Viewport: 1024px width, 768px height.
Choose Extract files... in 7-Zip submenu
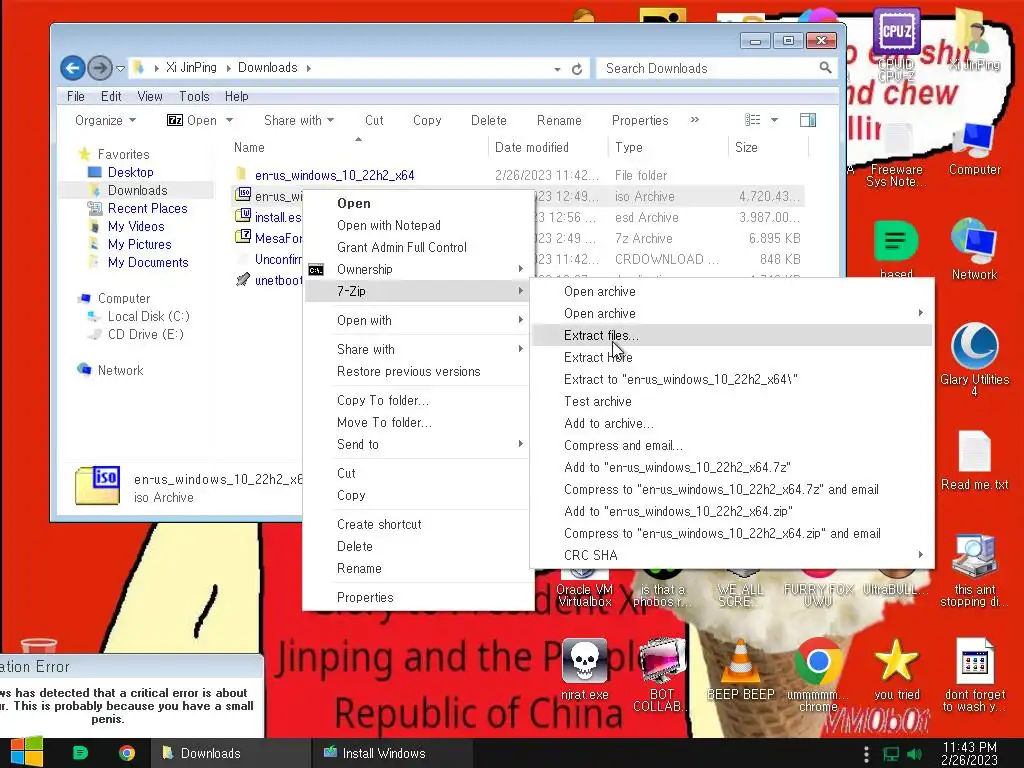point(732,335)
